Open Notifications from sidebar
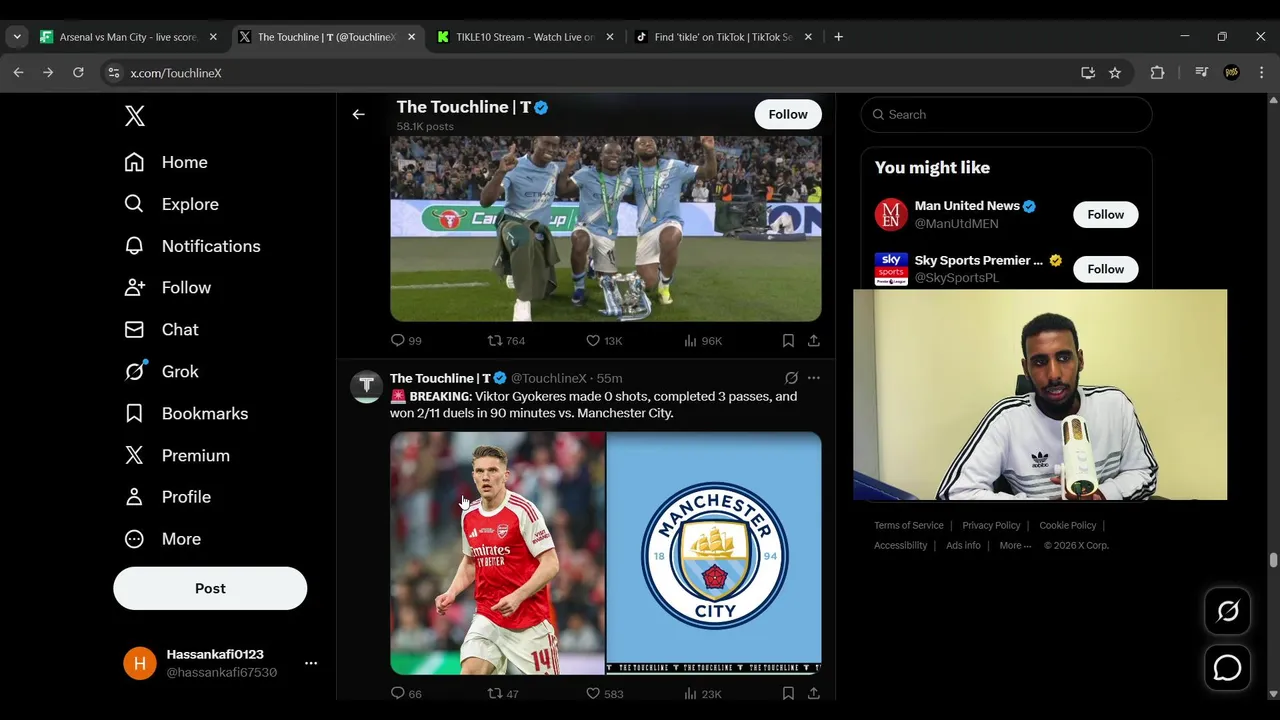Viewport: 1280px width, 720px height. click(192, 246)
